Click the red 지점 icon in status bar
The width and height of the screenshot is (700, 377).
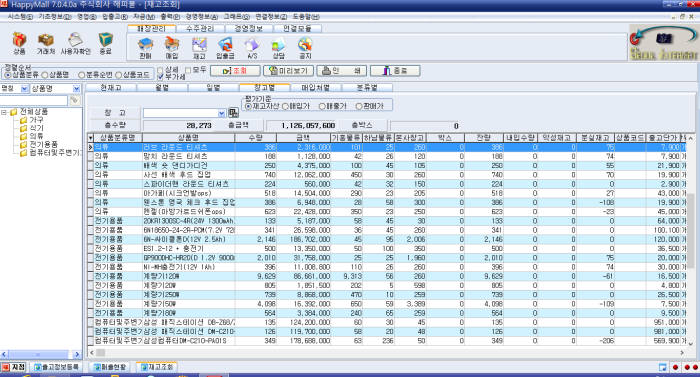pos(5,367)
